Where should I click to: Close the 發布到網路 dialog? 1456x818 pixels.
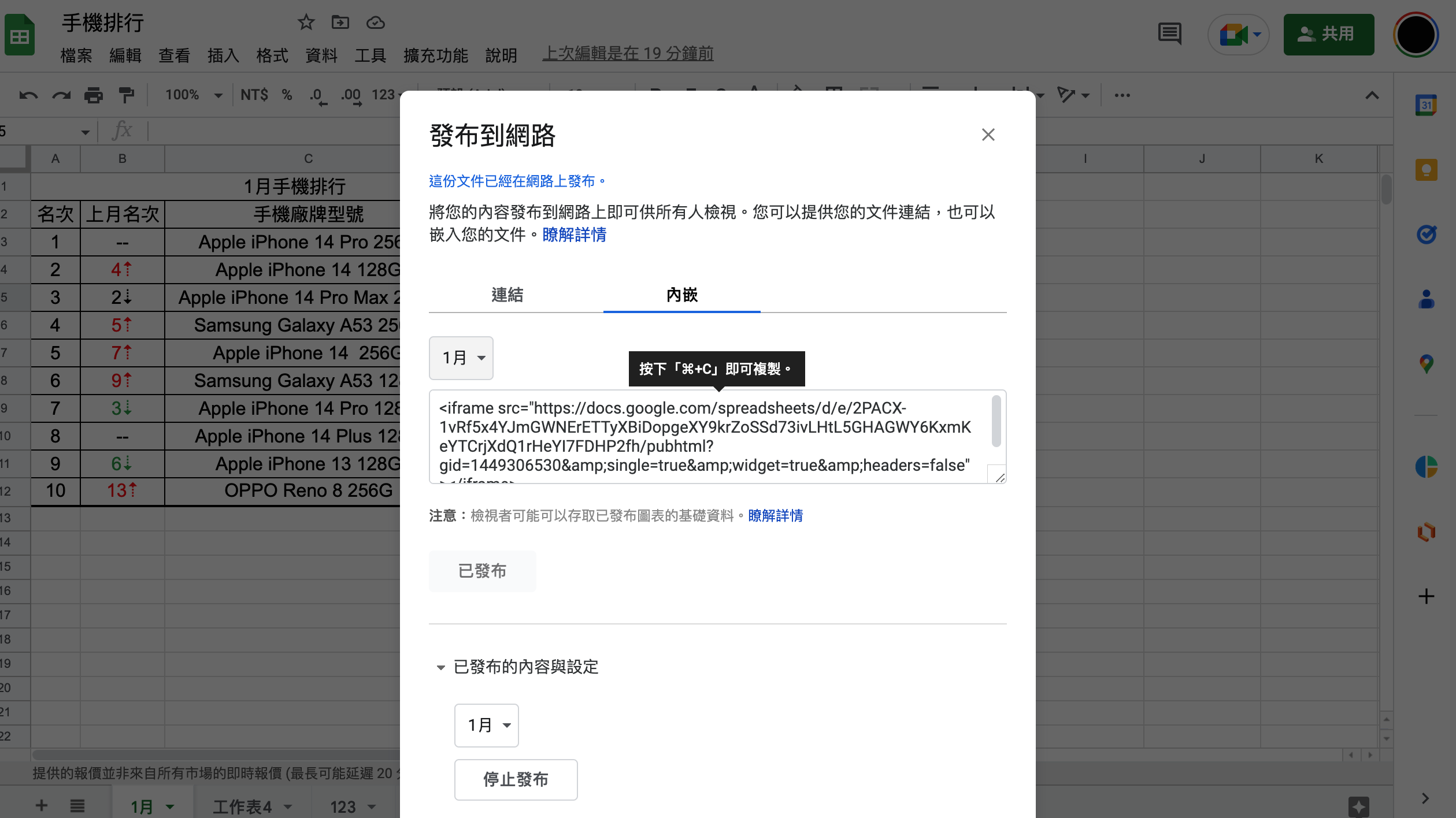(x=988, y=135)
